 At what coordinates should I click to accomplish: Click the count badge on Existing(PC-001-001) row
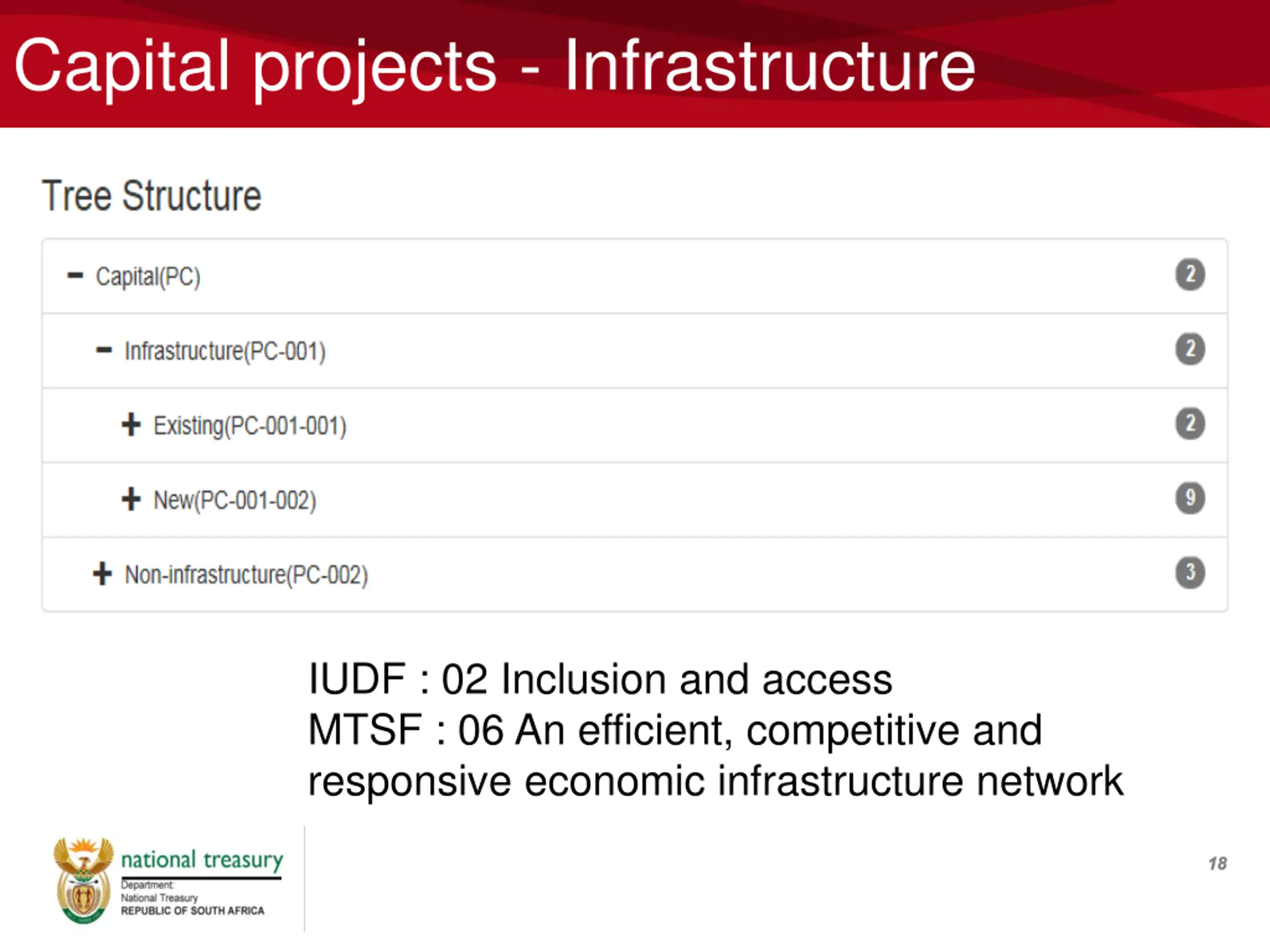point(1190,424)
